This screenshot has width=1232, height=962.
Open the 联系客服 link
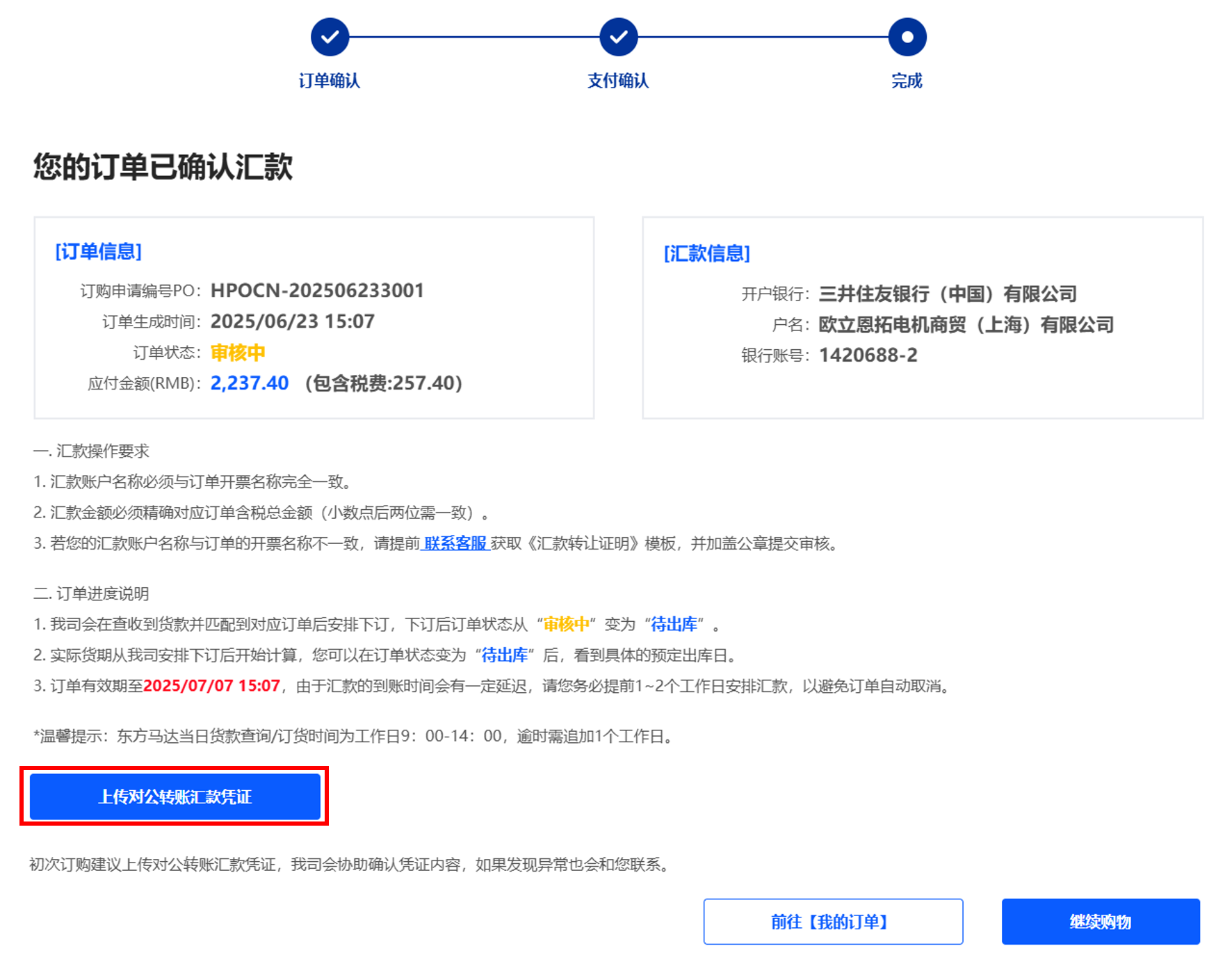tap(455, 543)
